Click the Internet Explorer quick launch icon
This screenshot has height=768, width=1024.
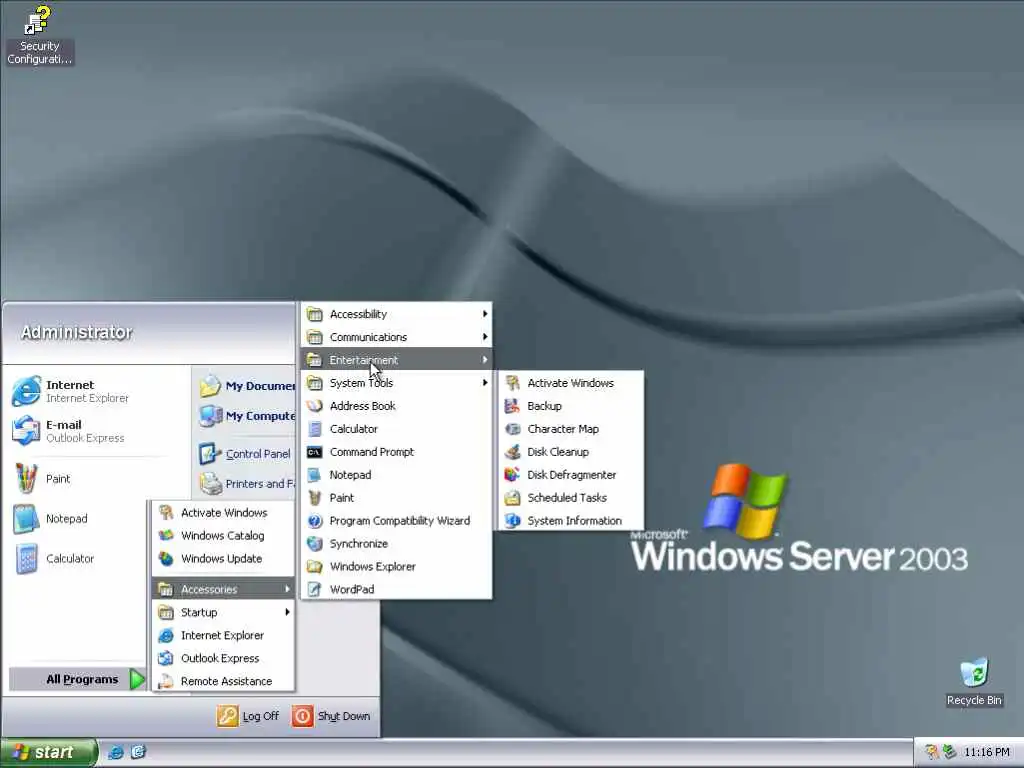116,752
